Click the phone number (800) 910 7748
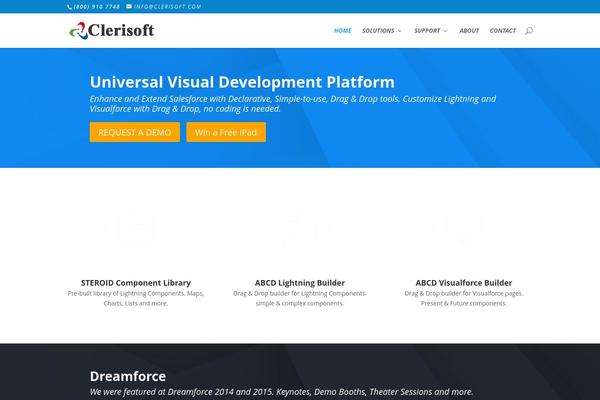Screen dimensions: 600x400 (x=96, y=7)
